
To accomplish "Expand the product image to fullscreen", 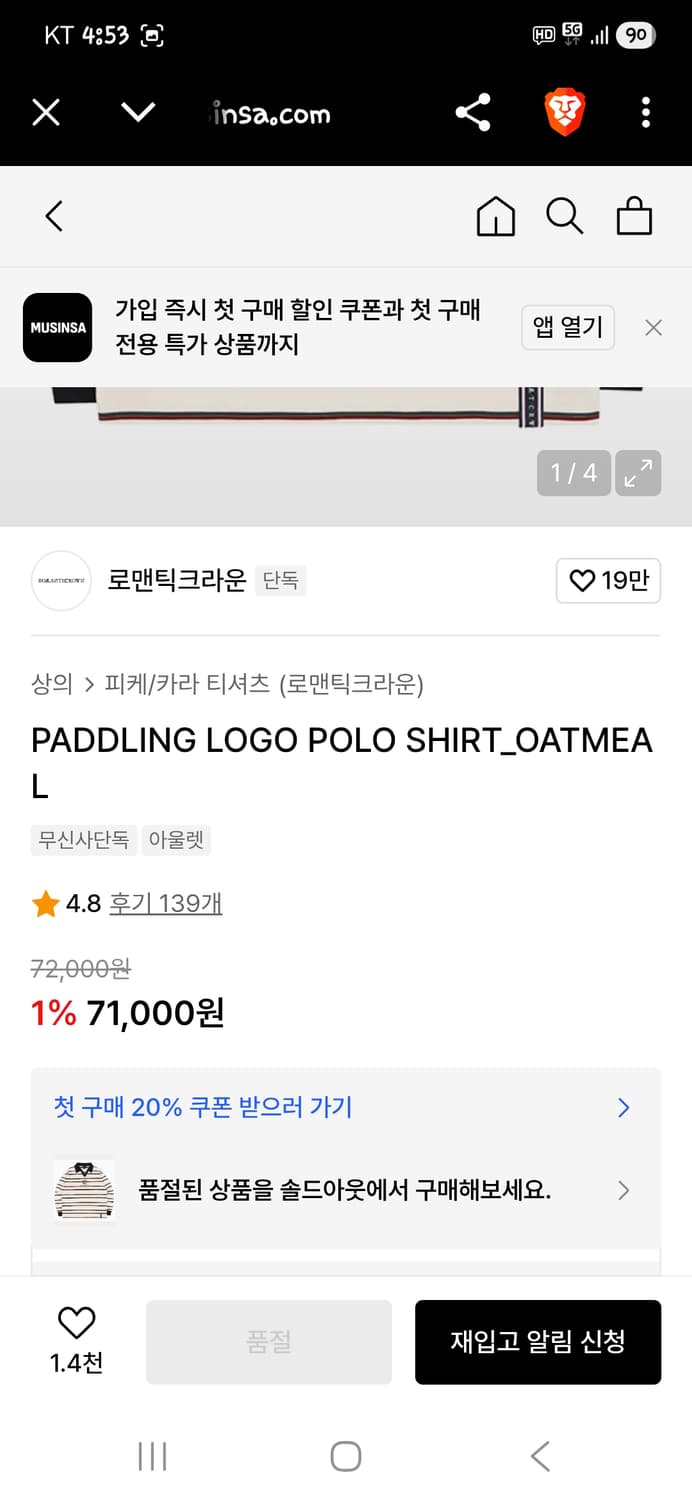I will 639,472.
